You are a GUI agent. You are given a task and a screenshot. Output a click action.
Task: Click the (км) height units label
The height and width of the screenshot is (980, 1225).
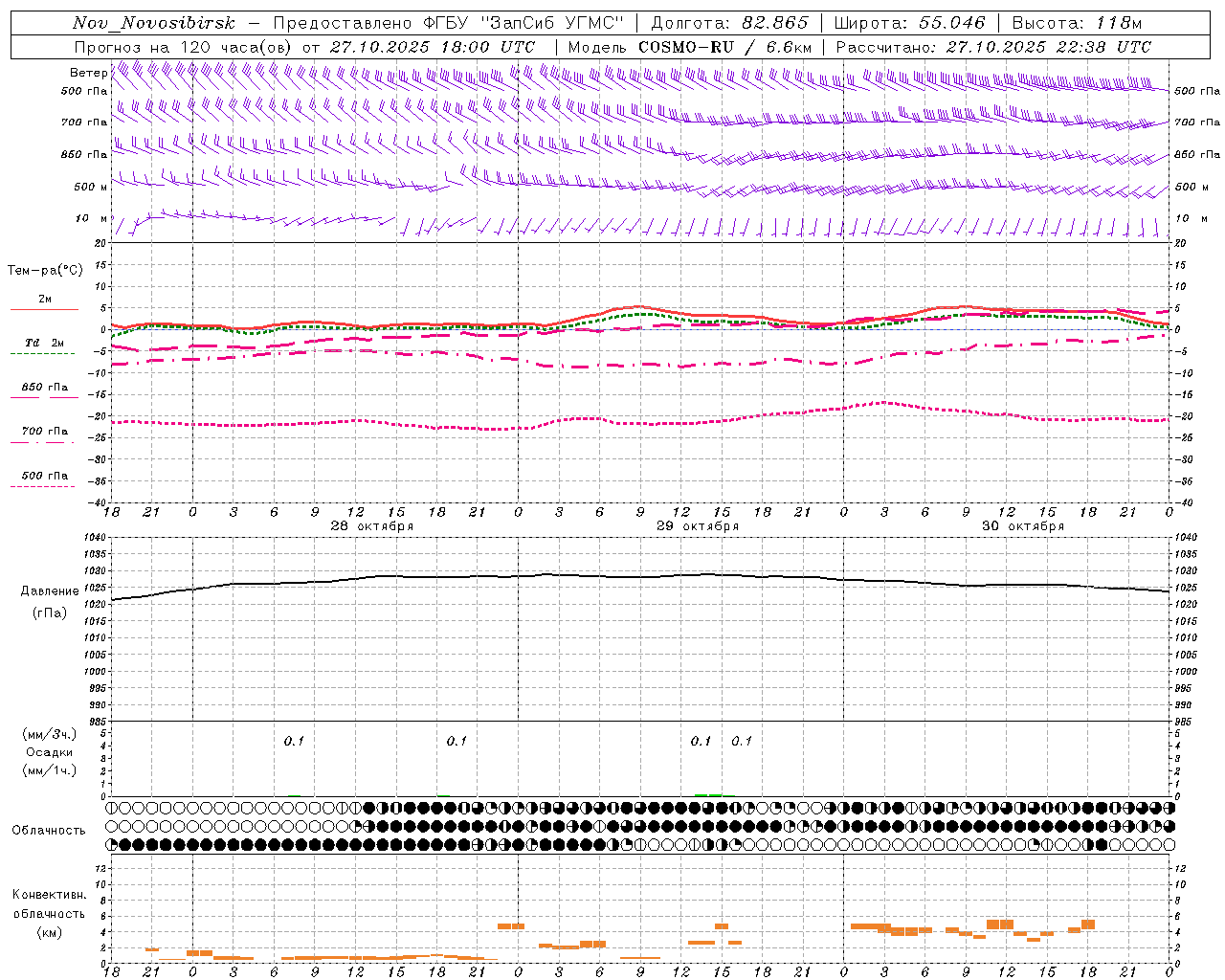50,931
